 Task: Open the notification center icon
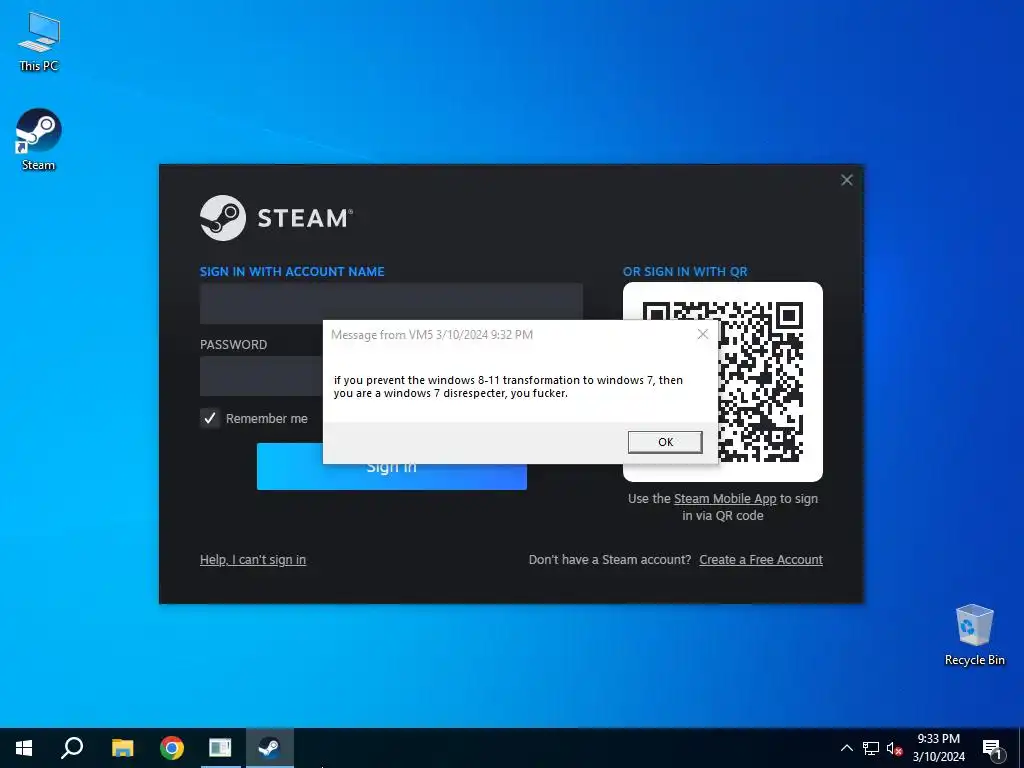(x=992, y=749)
